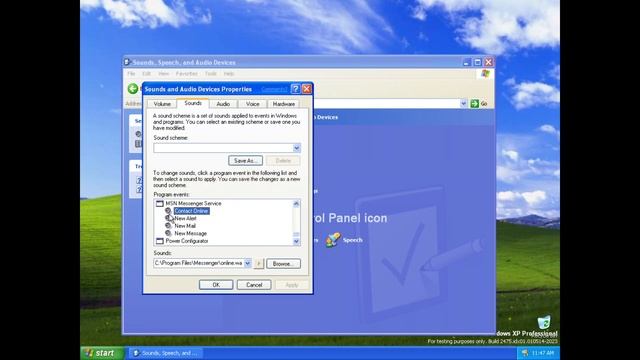This screenshot has height=360, width=640.
Task: Open the Recycle Bin on desktop
Action: (x=544, y=324)
